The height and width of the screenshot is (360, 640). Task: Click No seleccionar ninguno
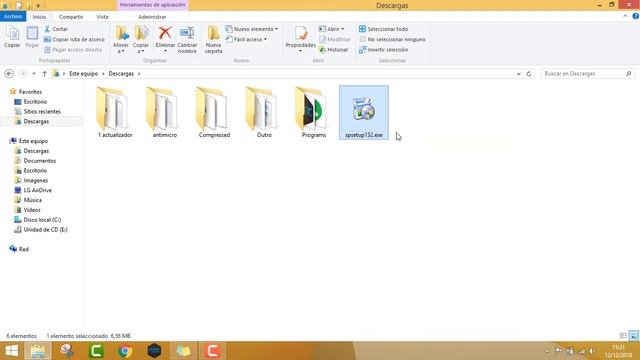click(x=392, y=39)
